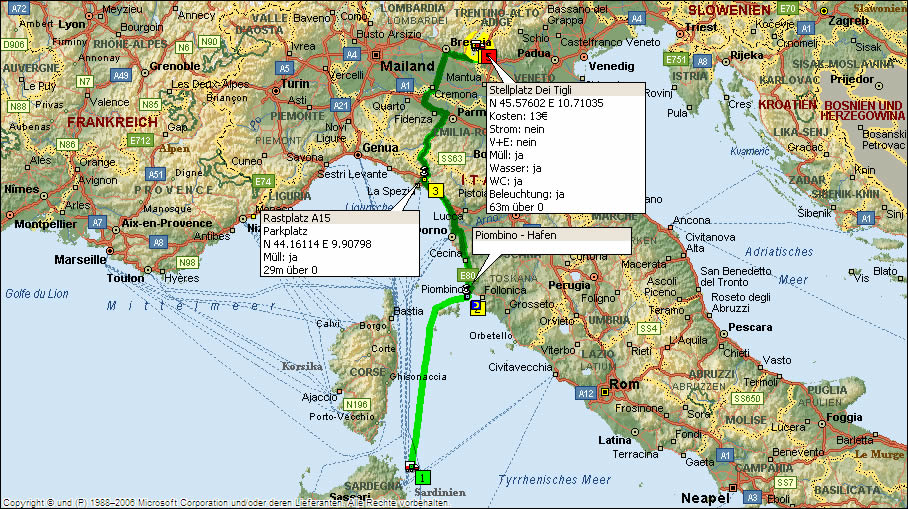Screen dimensions: 908x509
Task: Click the Perugia city label
Action: (569, 285)
